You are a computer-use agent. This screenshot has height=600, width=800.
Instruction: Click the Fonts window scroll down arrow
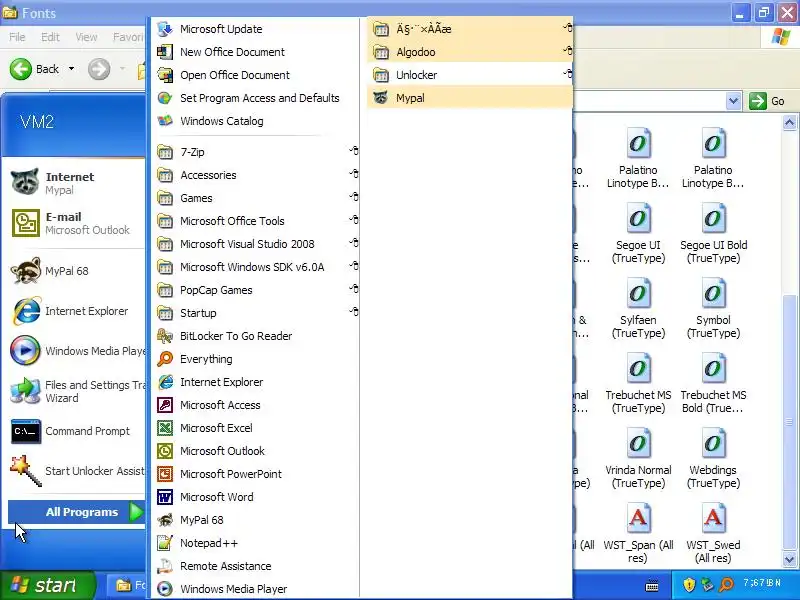(x=789, y=559)
